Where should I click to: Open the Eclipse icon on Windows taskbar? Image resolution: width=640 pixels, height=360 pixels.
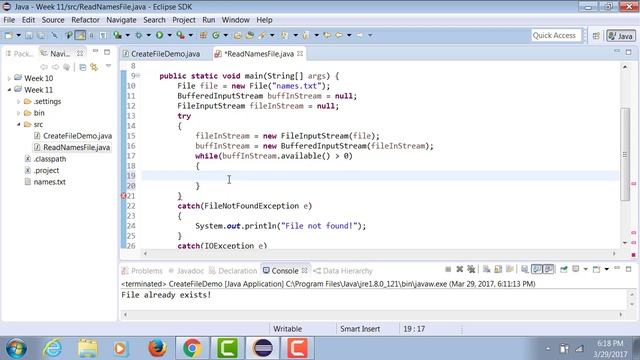[263, 348]
